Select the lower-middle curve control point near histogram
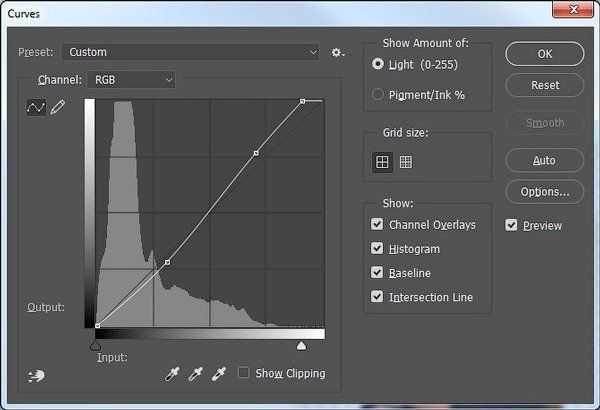The width and height of the screenshot is (600, 410). click(x=167, y=262)
